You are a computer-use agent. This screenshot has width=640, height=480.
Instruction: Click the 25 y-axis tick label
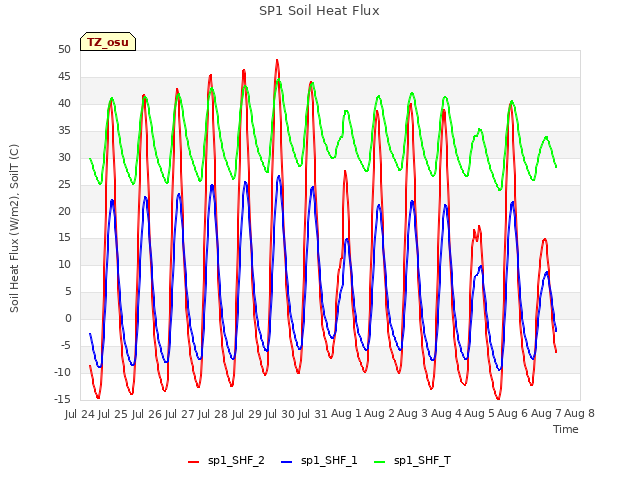coord(64,184)
